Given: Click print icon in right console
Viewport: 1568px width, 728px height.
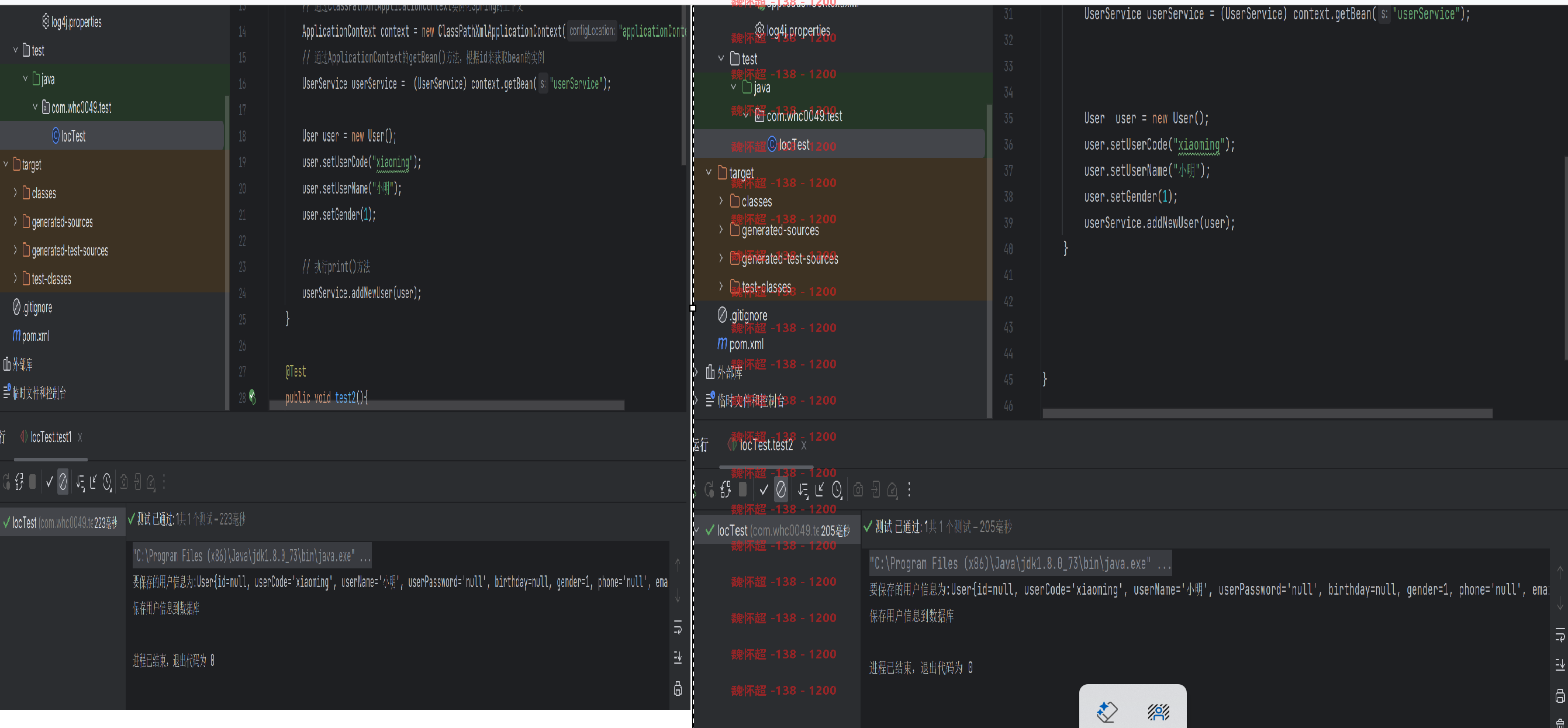Looking at the screenshot, I should 1560,695.
